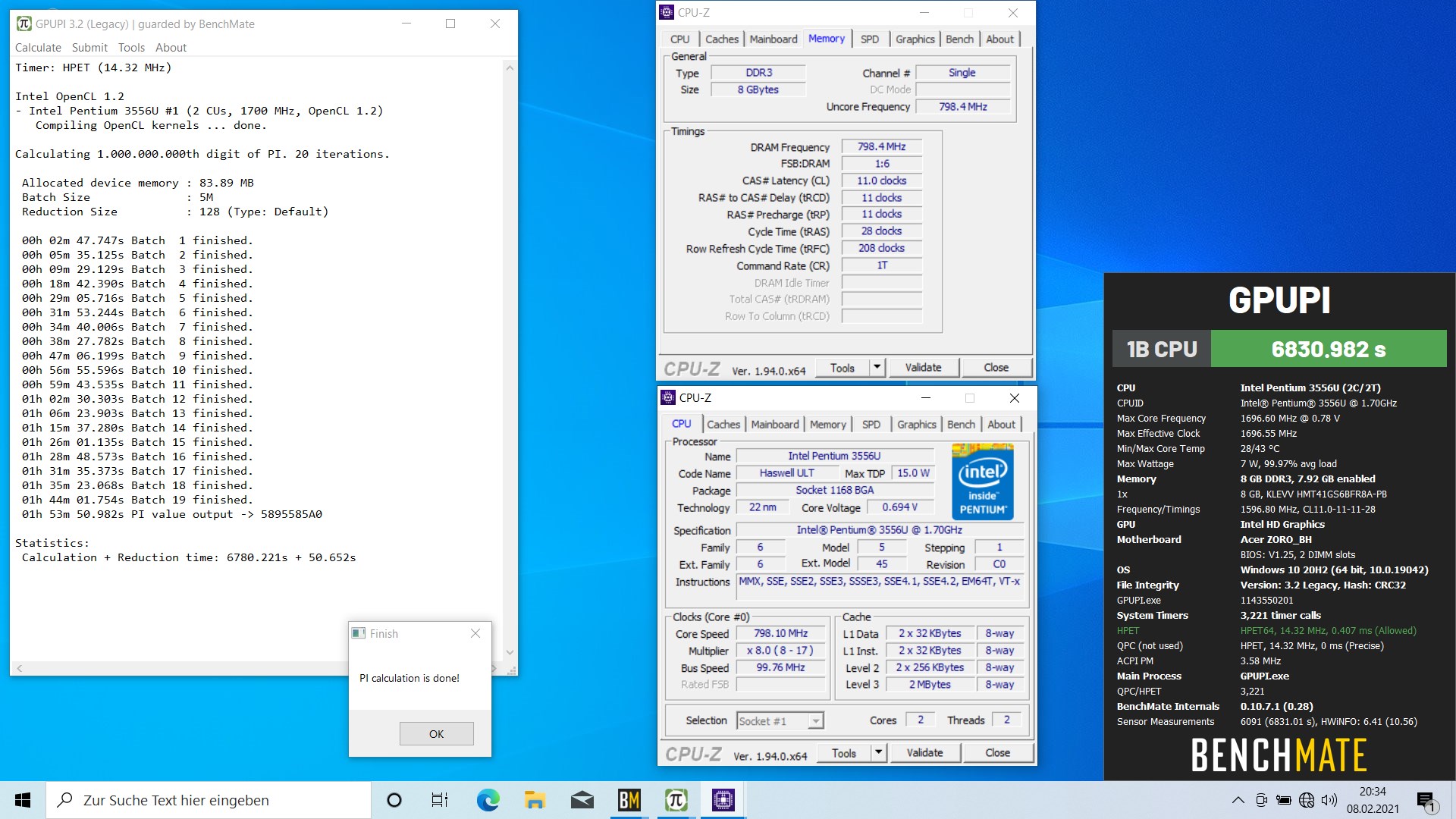Switch to BenchMate taskbar icon

(629, 800)
